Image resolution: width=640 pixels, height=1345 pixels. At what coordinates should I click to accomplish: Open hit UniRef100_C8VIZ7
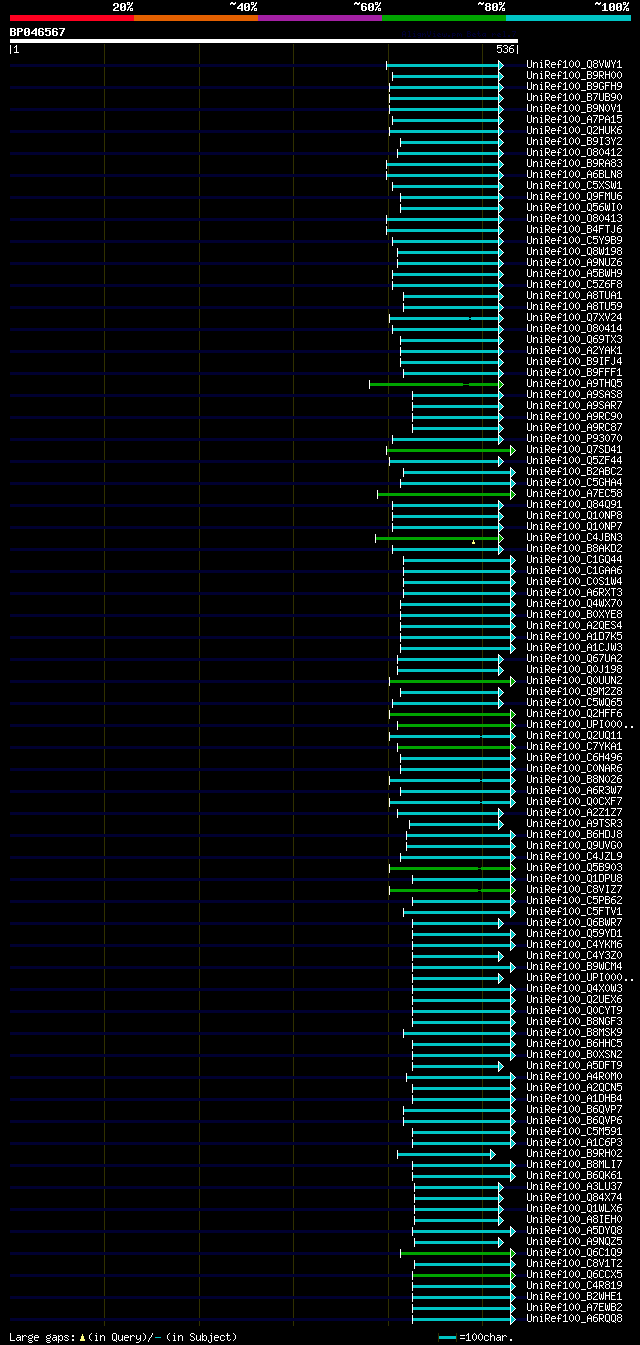click(574, 889)
